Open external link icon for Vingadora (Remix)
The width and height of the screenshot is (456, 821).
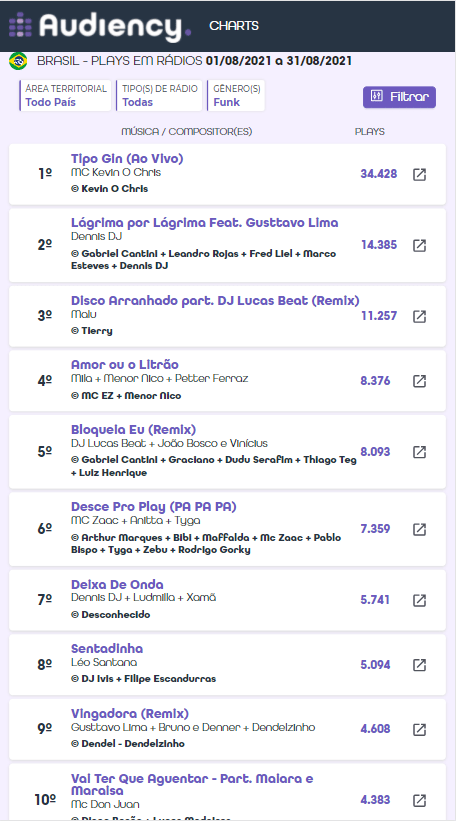point(419,729)
